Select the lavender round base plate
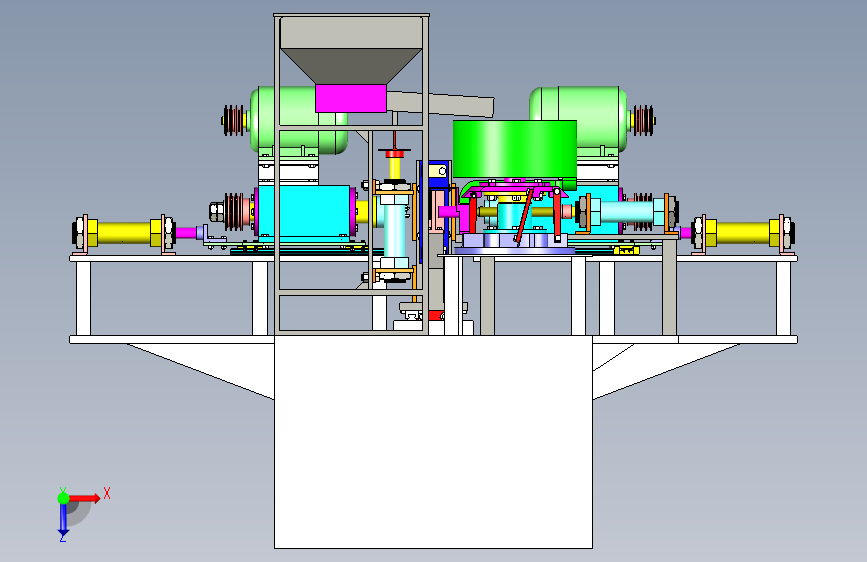Viewport: 867px width, 562px height. (x=514, y=251)
